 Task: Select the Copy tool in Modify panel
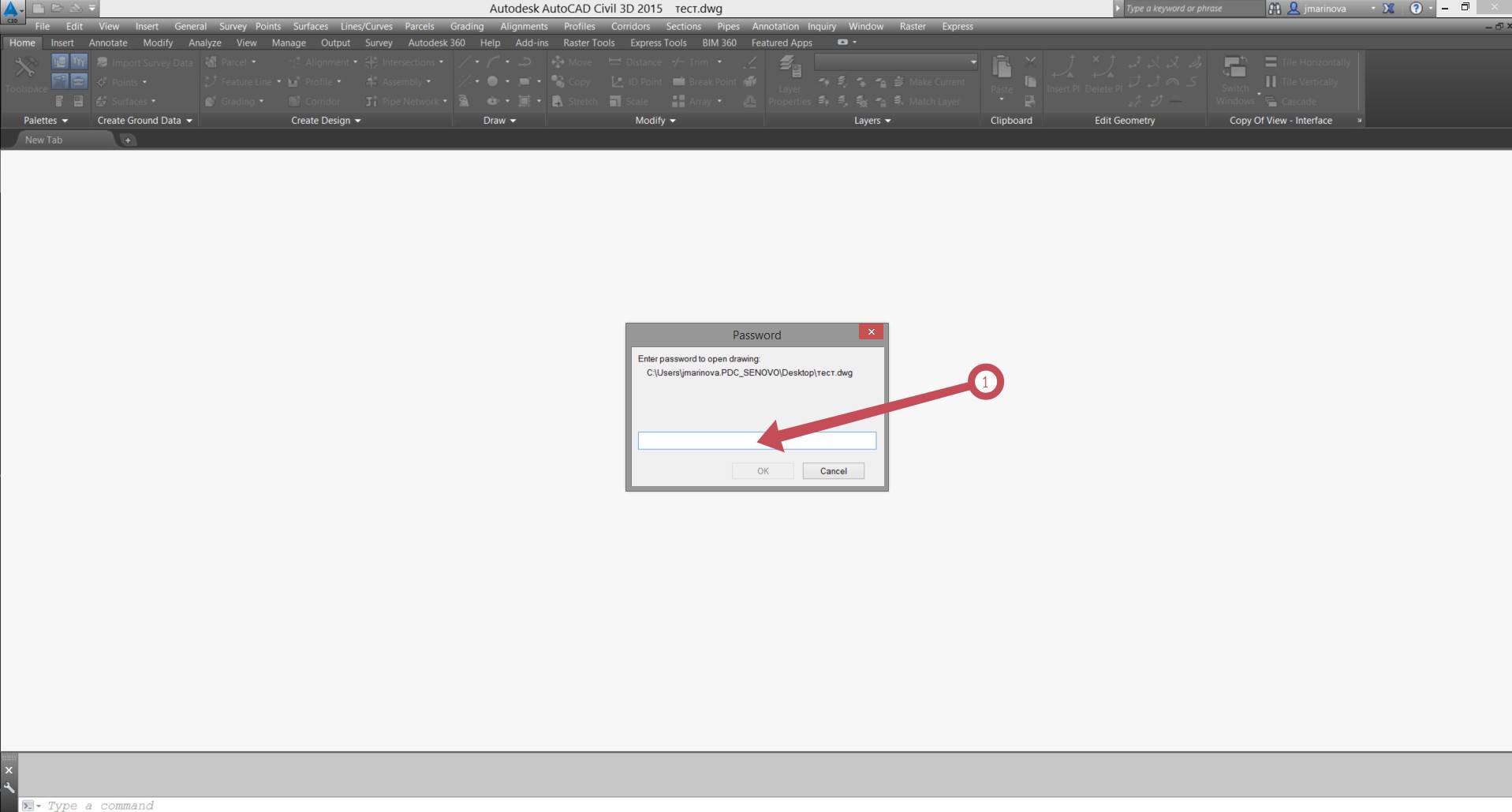coord(572,81)
